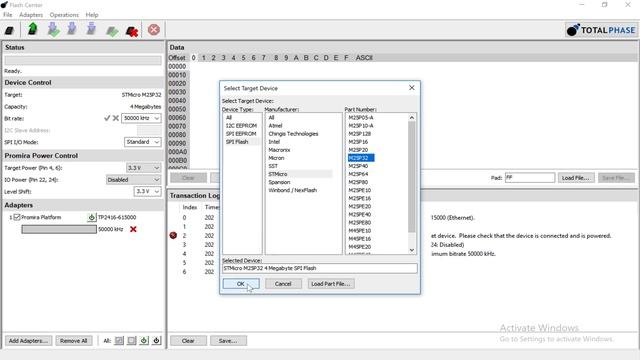This screenshot has height=360, width=640.
Task: Open the Help menu
Action: click(x=92, y=15)
